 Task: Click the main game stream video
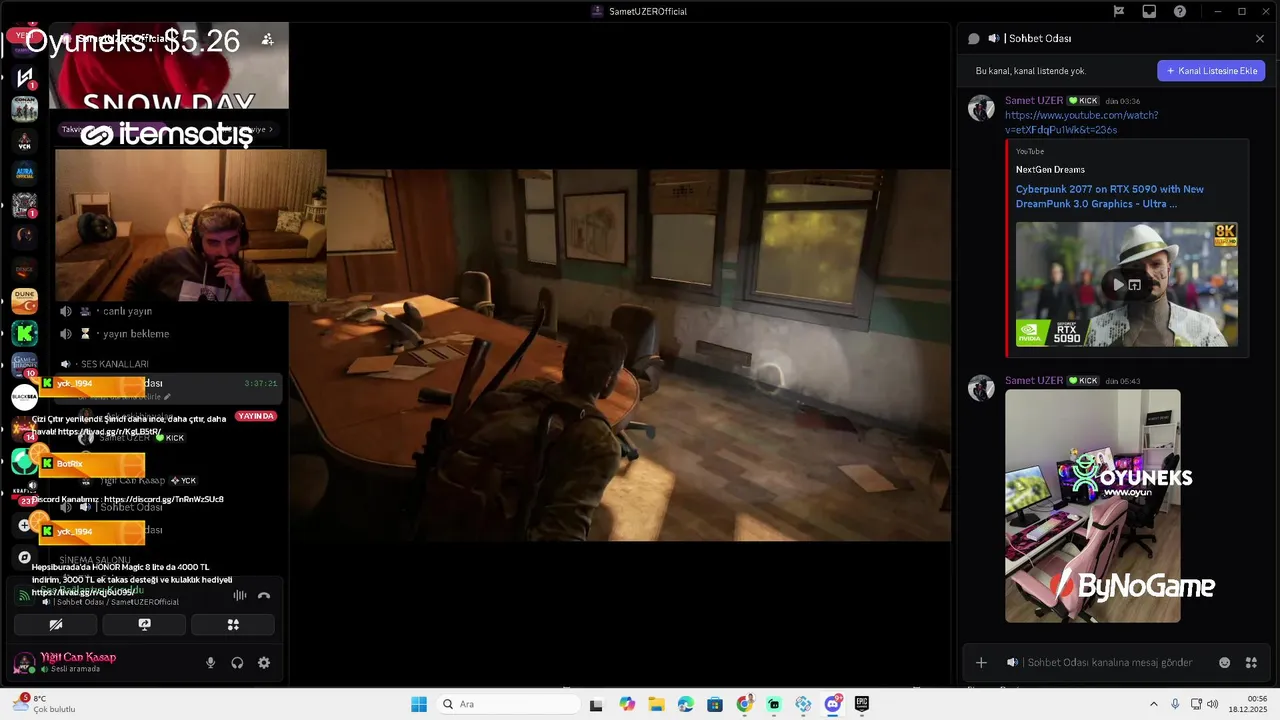coord(620,355)
